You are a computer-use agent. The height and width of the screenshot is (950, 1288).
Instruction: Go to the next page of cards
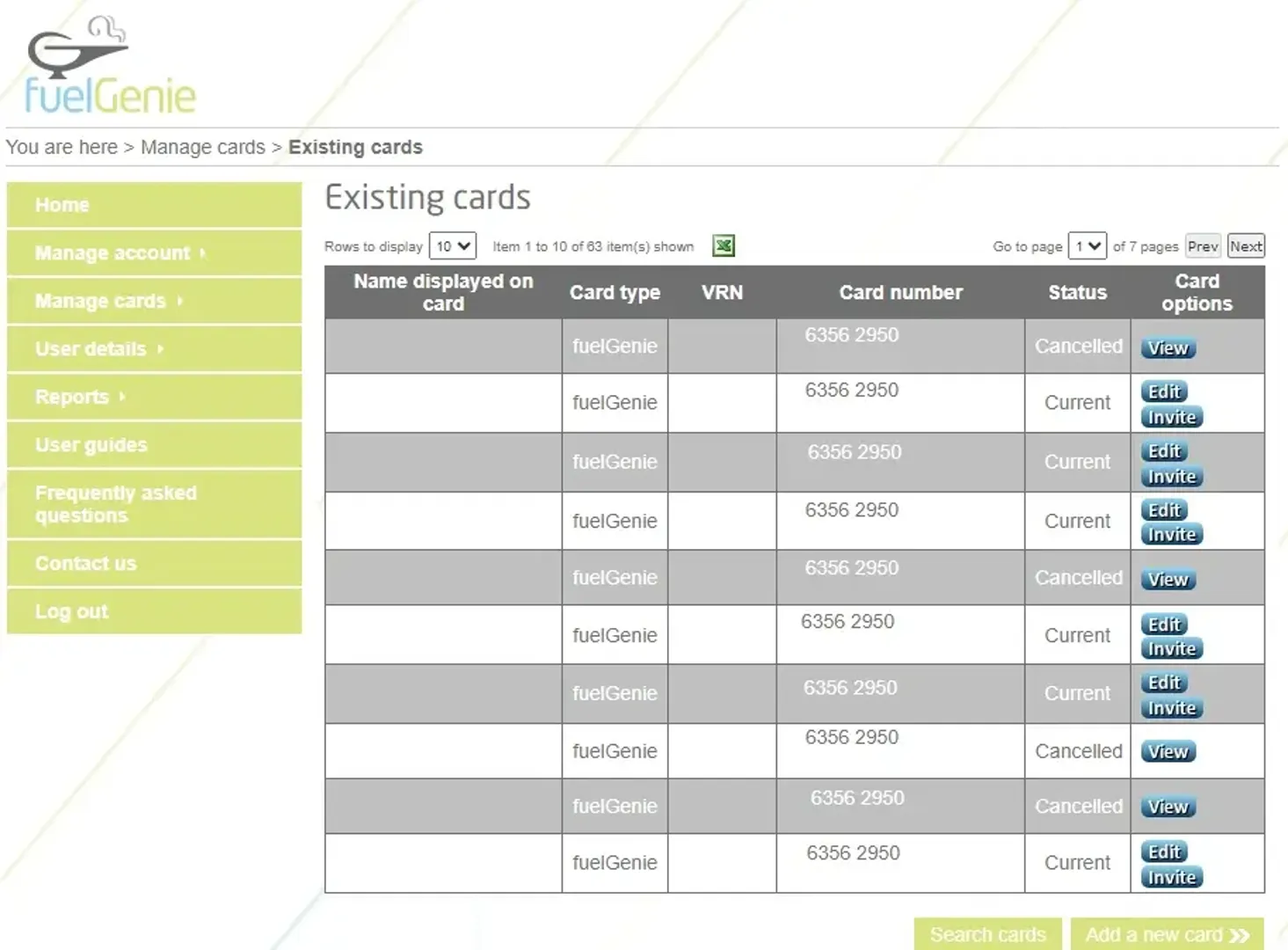[1245, 246]
